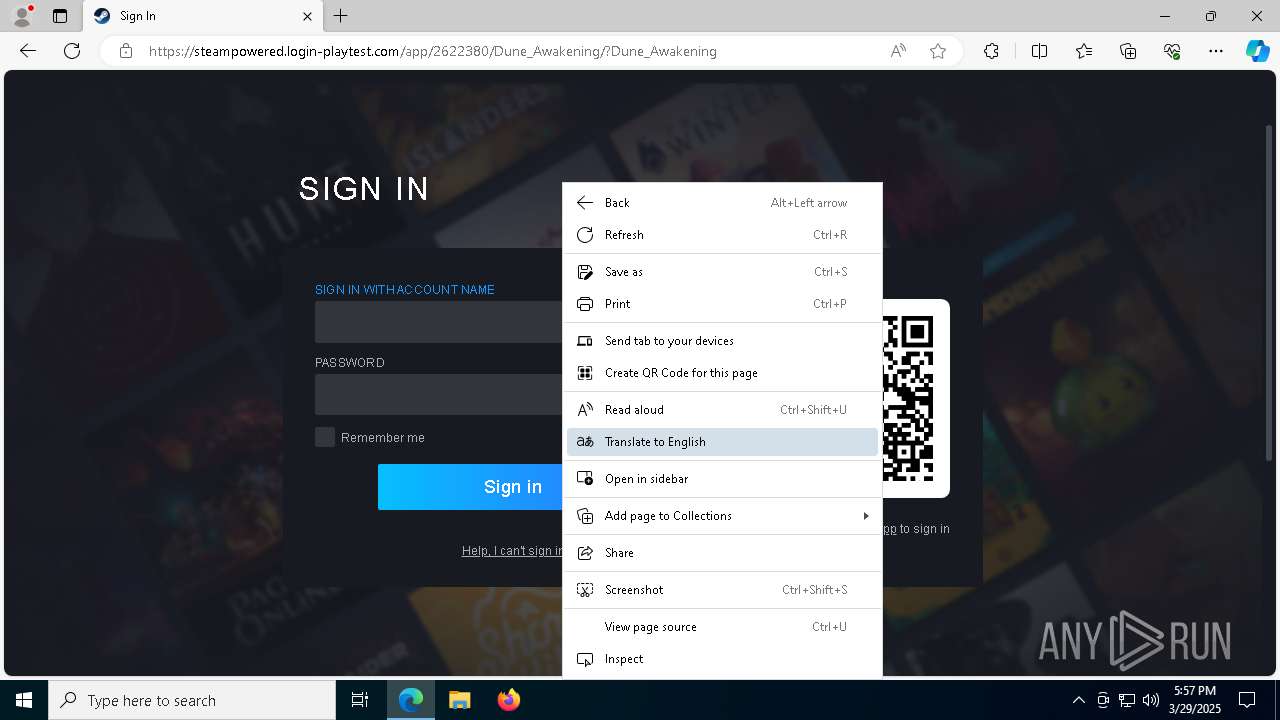The image size is (1280, 720).
Task: Open the Read aloud icon in address bar
Action: (898, 51)
